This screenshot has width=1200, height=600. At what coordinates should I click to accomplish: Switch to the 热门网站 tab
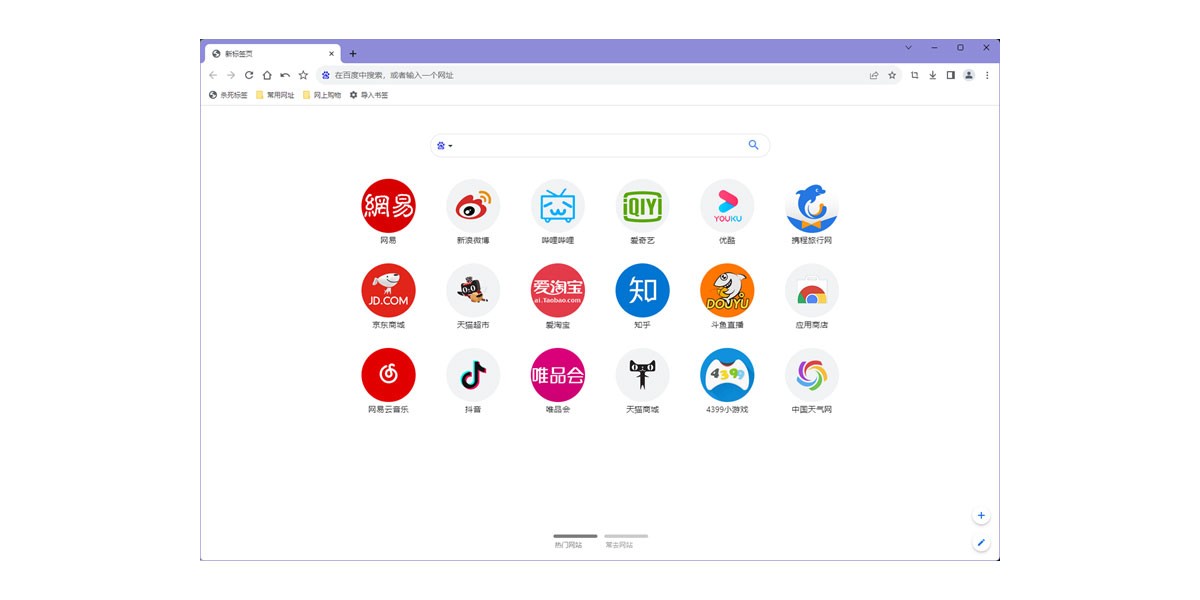(575, 540)
